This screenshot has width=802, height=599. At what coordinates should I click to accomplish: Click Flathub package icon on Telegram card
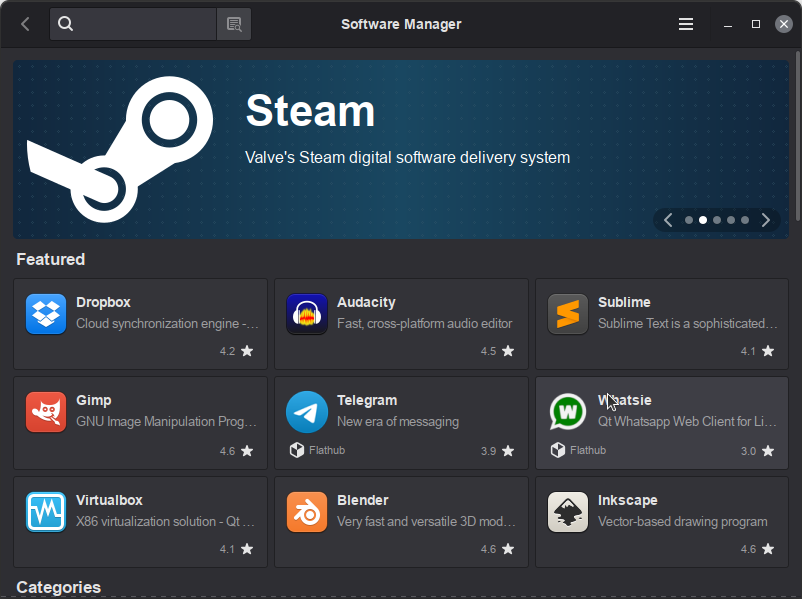297,450
